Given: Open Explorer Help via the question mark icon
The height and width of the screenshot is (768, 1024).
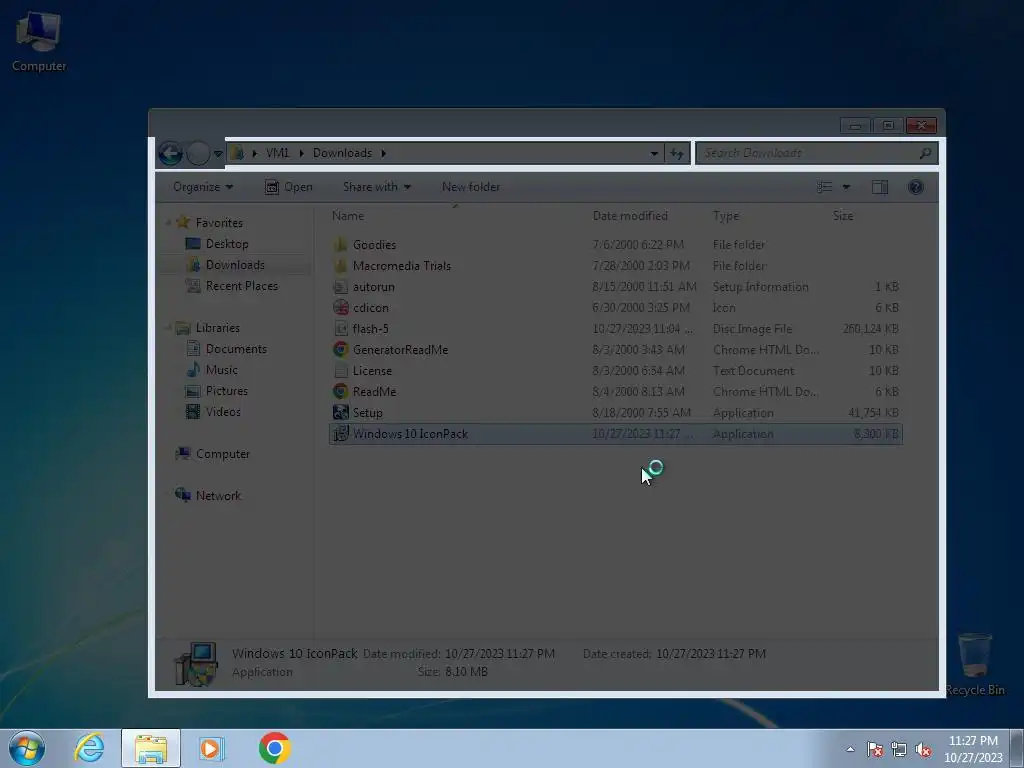Looking at the screenshot, I should click(916, 187).
